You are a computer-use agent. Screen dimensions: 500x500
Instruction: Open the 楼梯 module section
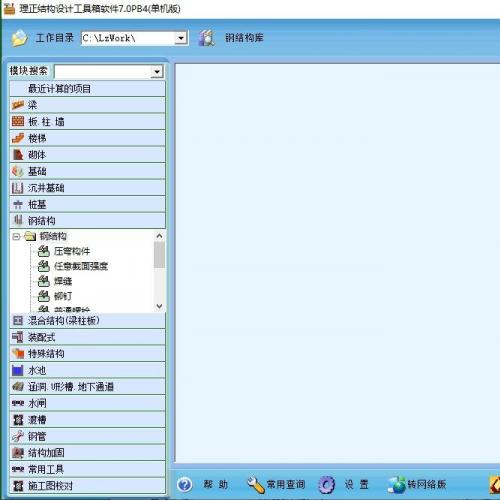coord(88,138)
